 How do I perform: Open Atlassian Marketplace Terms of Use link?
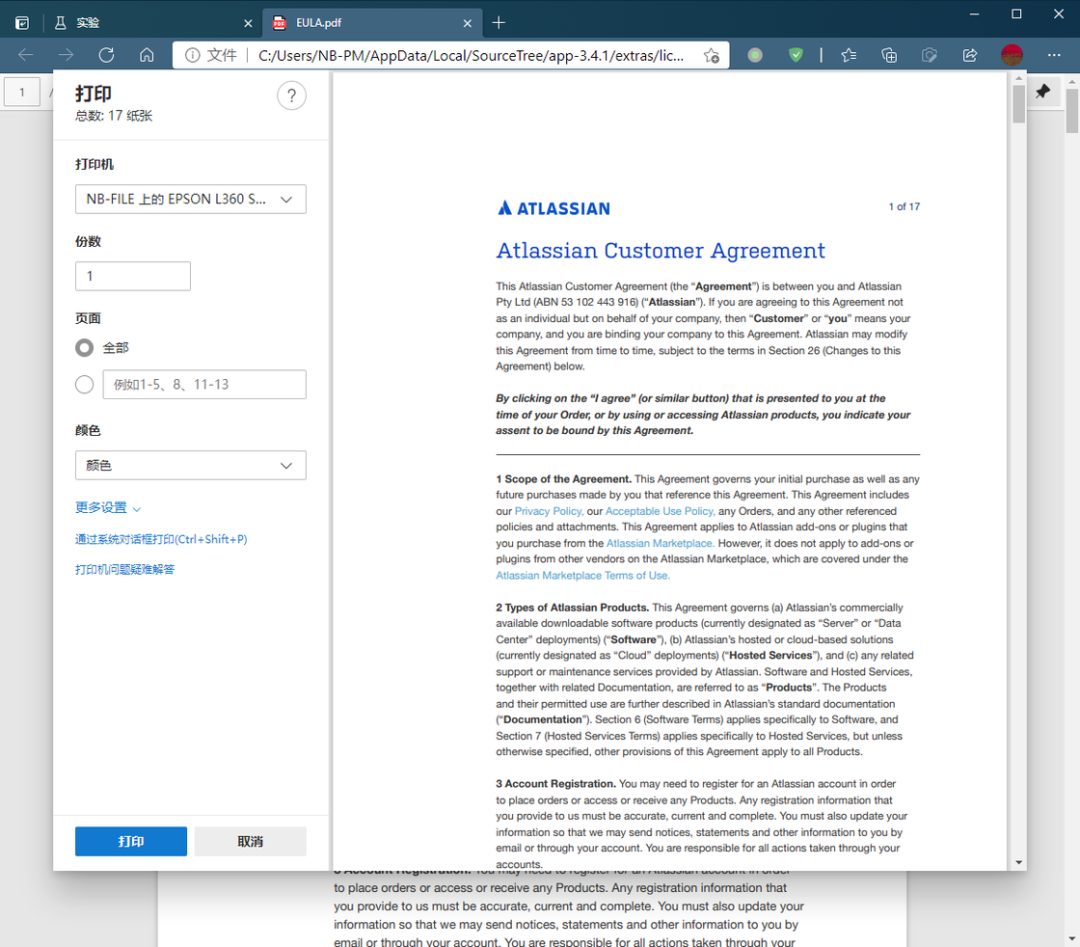tap(583, 576)
